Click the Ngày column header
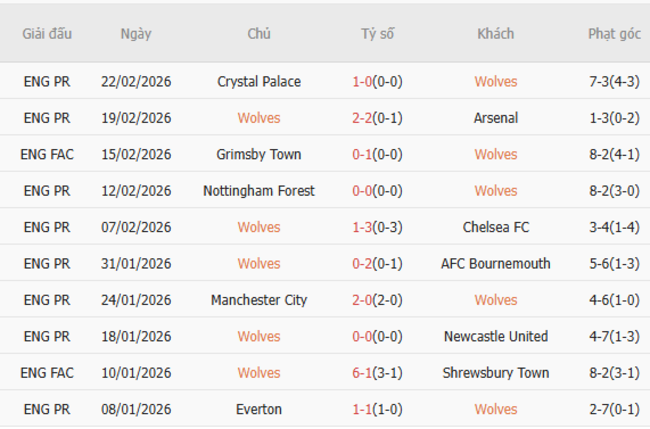650x429 pixels. click(136, 34)
